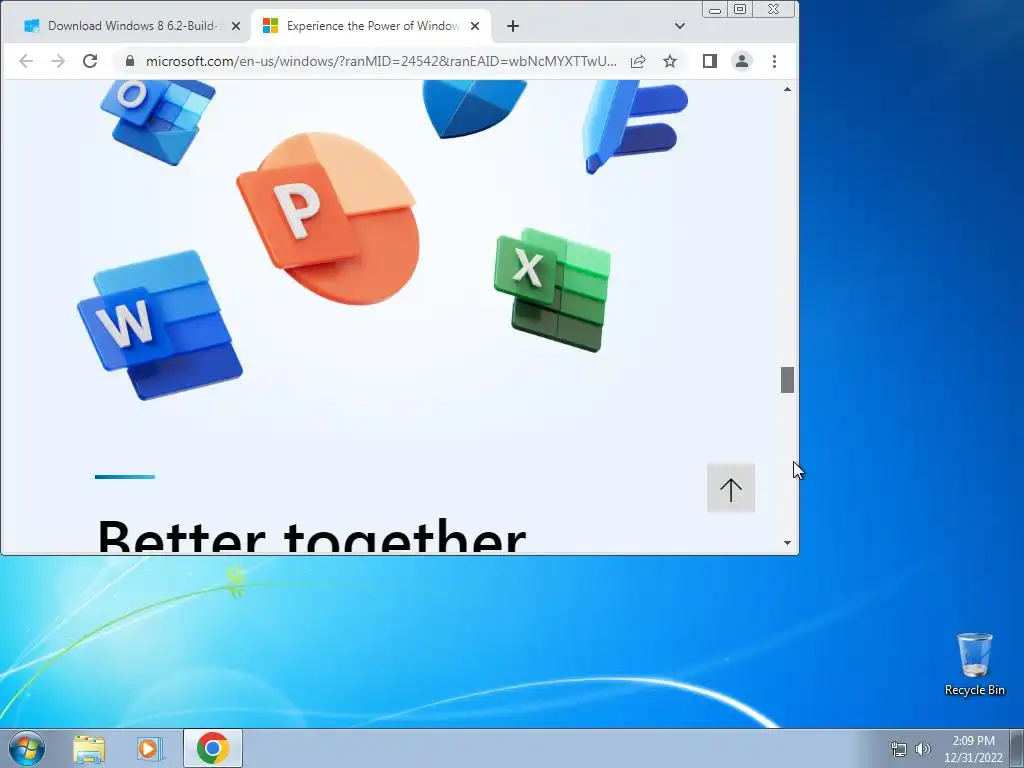This screenshot has width=1024, height=768.
Task: Click the scrollbar down arrow
Action: click(787, 543)
